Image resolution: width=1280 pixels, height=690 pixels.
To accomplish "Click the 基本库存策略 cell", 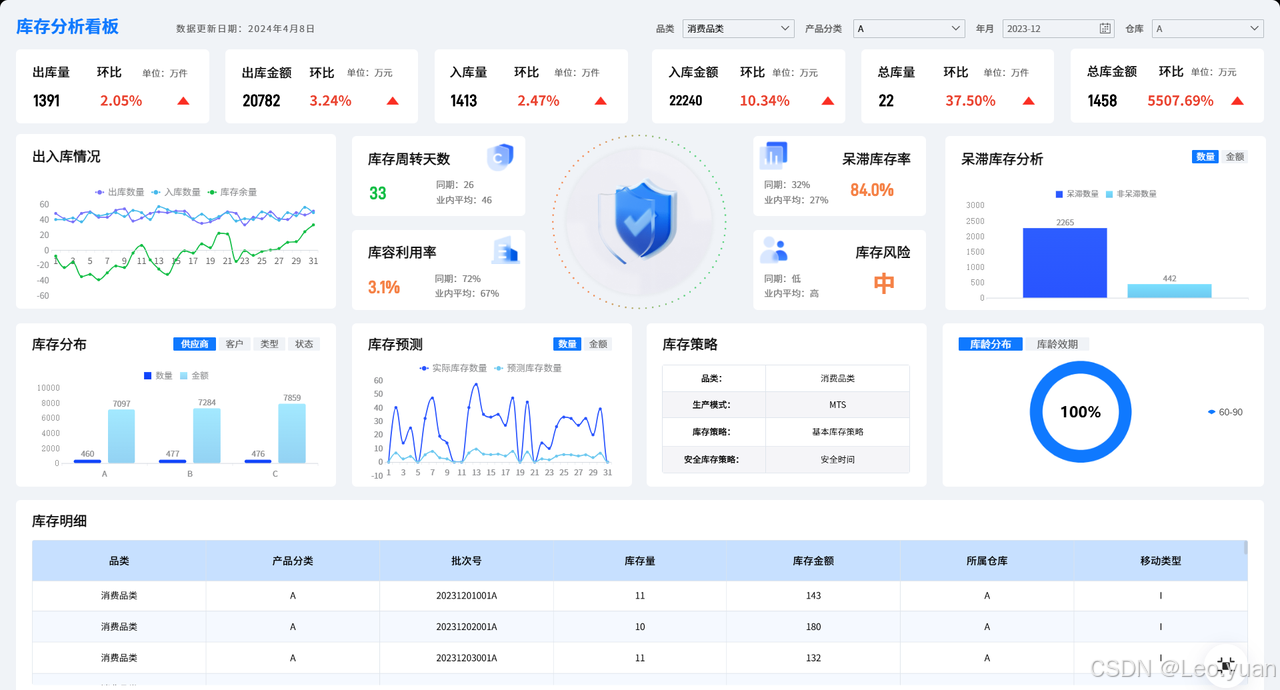I will click(837, 432).
